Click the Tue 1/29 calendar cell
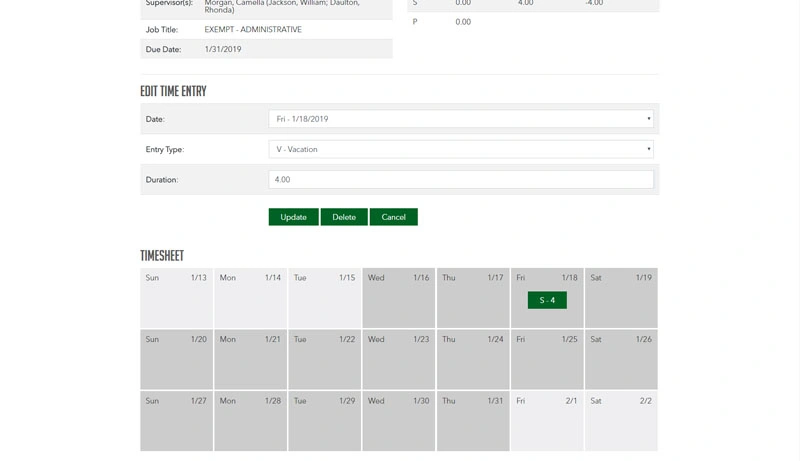 324,421
